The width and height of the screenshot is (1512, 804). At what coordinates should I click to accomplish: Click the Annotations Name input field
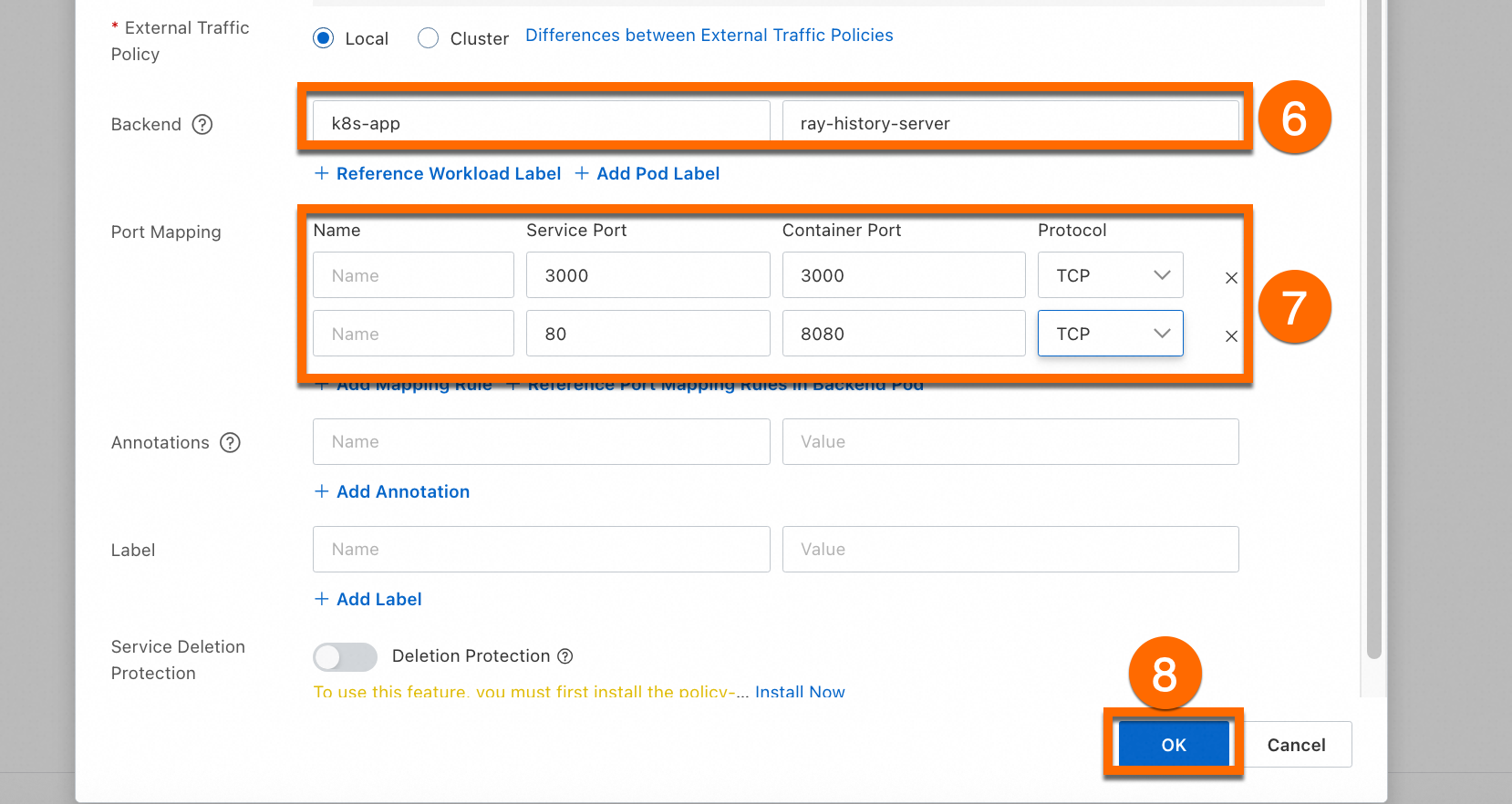541,441
